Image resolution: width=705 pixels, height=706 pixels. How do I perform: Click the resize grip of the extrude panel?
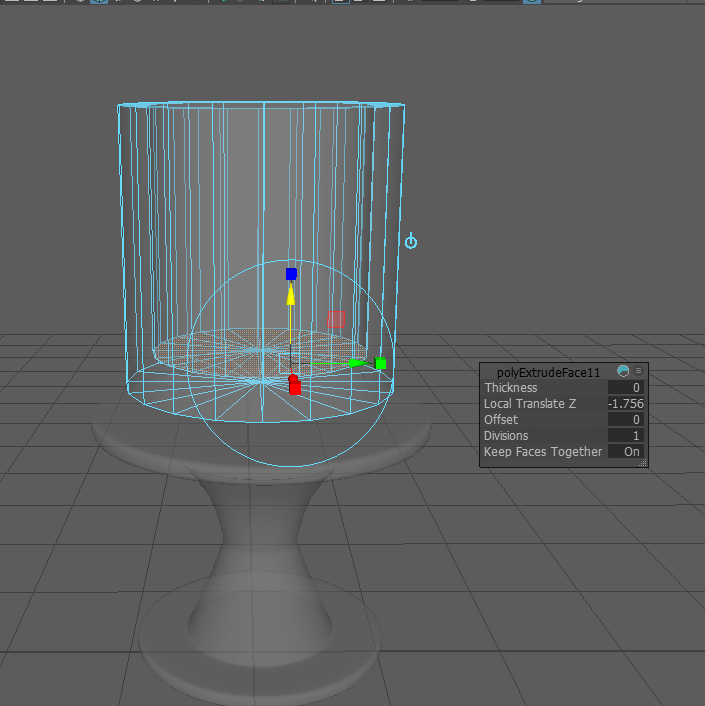[x=643, y=463]
